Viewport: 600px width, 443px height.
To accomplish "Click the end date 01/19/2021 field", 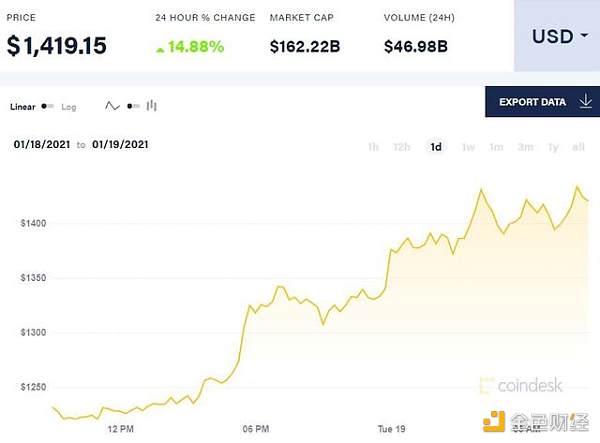I will coord(120,145).
